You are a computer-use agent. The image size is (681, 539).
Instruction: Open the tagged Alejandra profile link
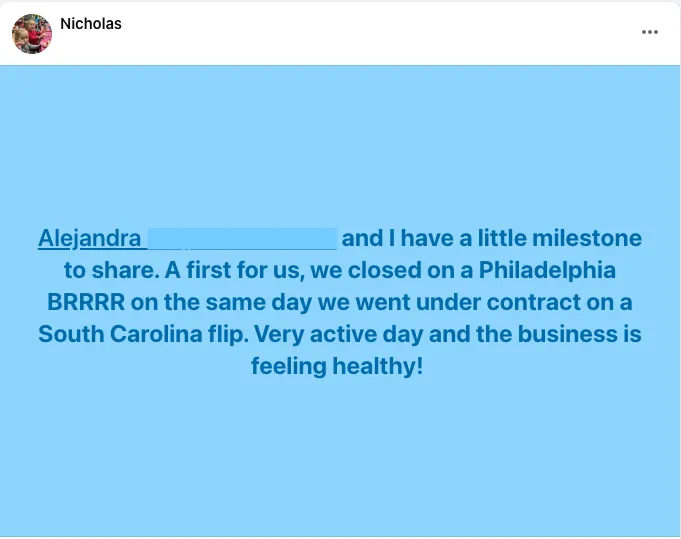pyautogui.click(x=89, y=238)
